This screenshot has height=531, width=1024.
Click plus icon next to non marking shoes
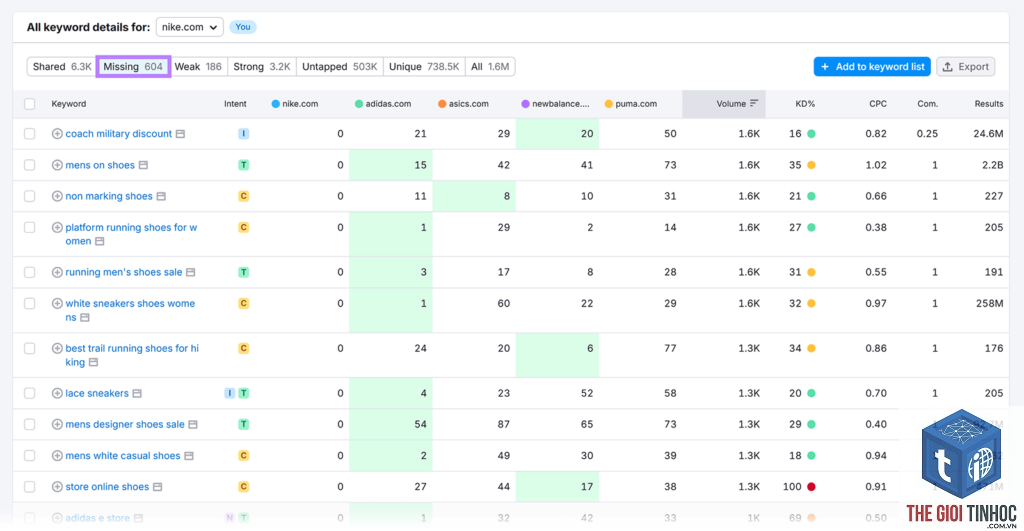[57, 196]
